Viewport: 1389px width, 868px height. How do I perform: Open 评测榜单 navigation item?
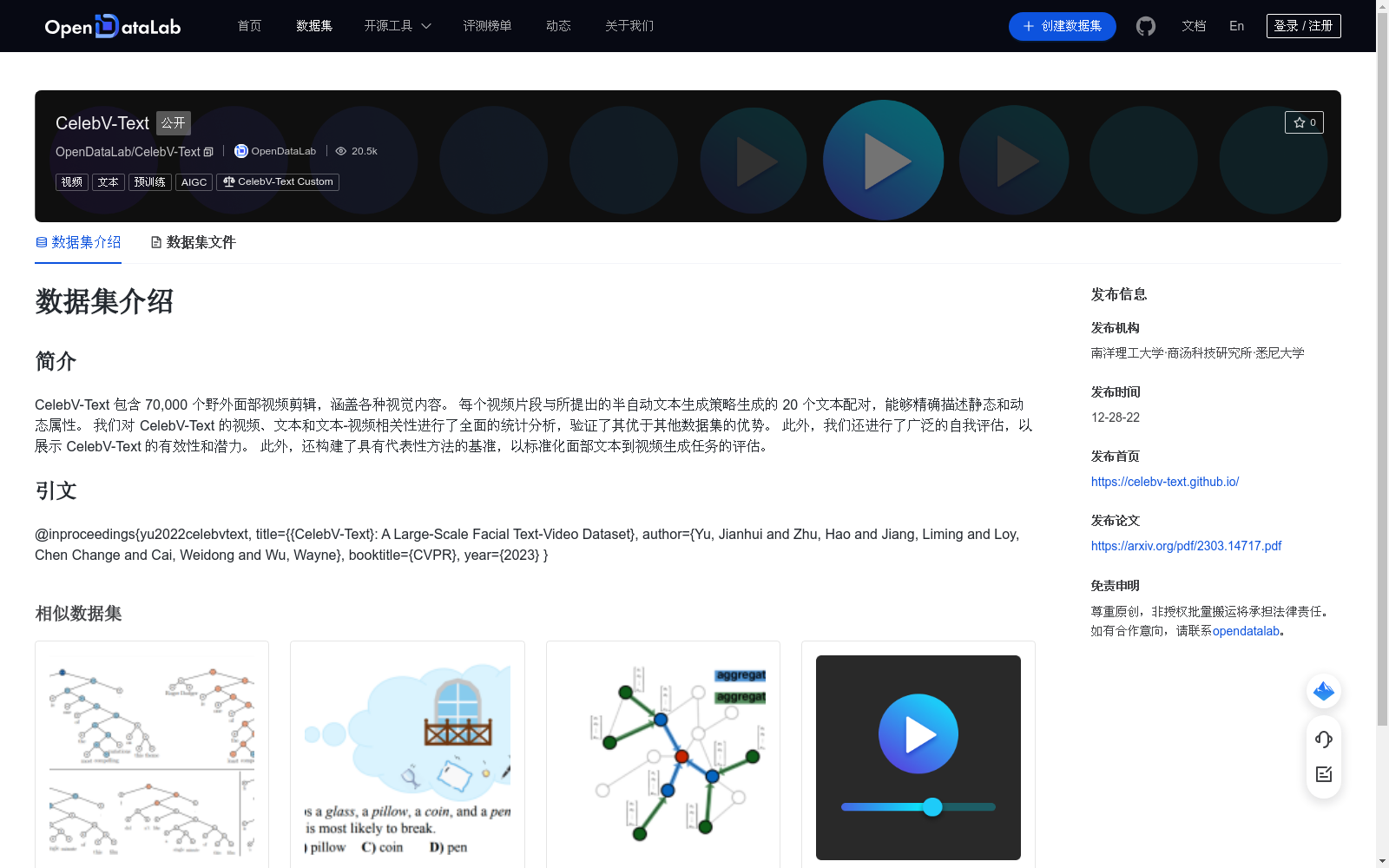(487, 26)
